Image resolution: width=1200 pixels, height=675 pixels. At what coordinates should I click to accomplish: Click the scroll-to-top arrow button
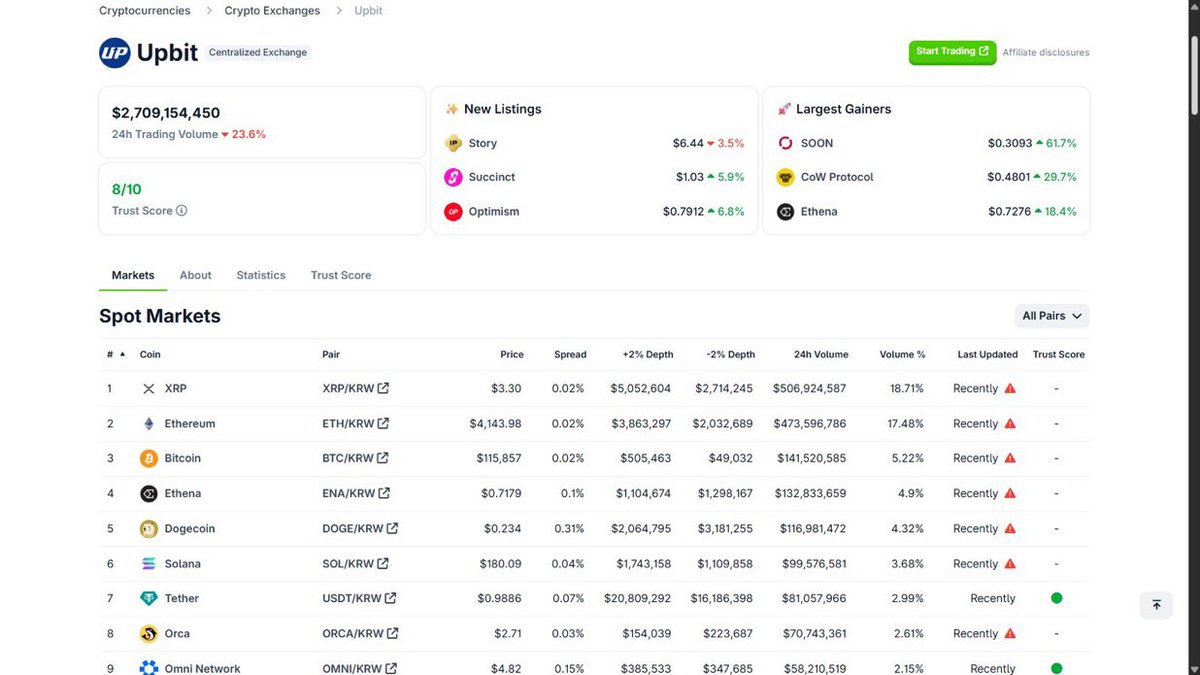pos(1156,605)
